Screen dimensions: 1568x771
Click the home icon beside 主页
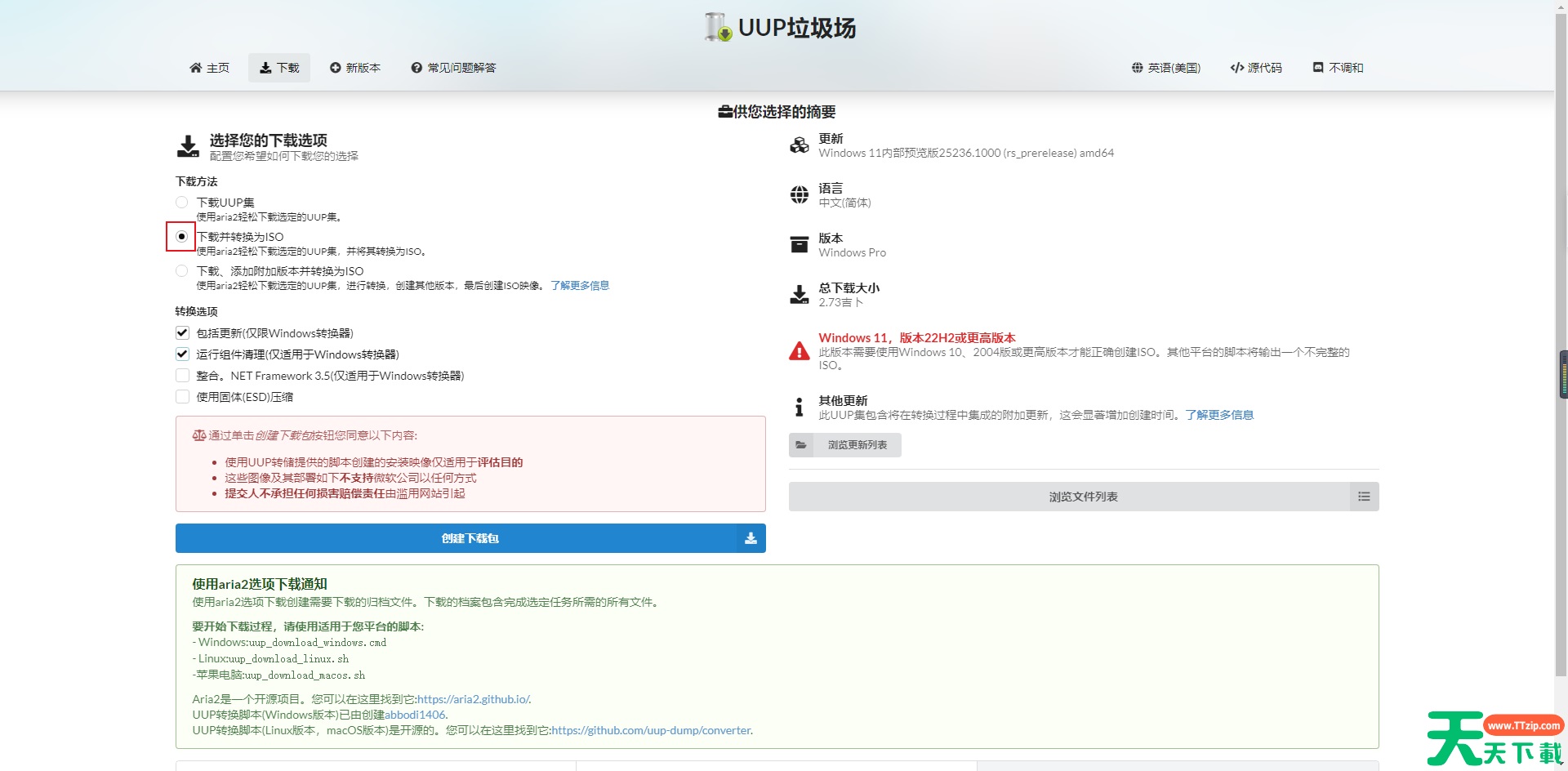[195, 68]
